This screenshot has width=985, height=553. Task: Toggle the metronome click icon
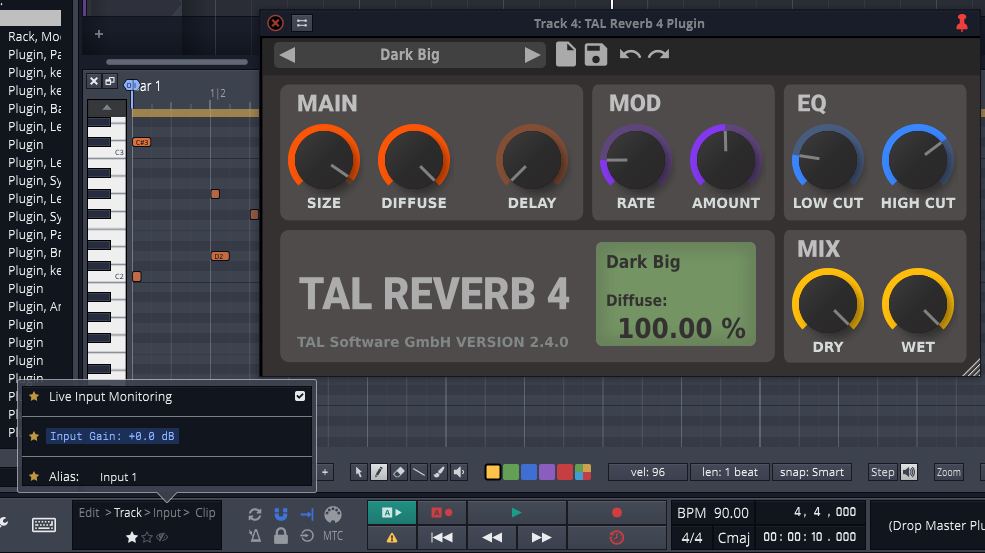[x=254, y=536]
